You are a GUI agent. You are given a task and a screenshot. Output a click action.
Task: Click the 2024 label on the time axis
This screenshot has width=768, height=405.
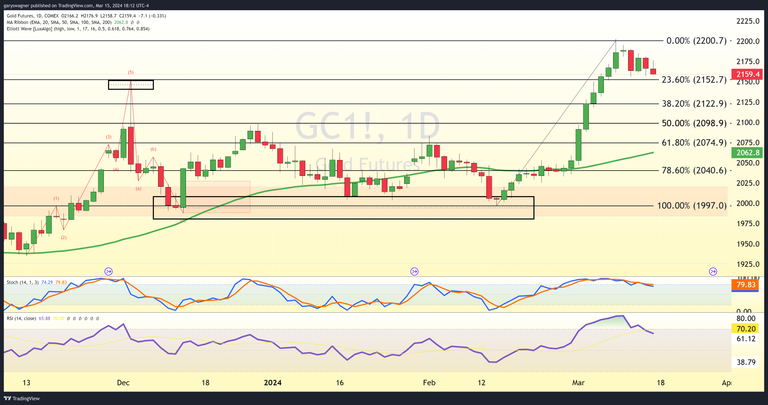(x=275, y=382)
